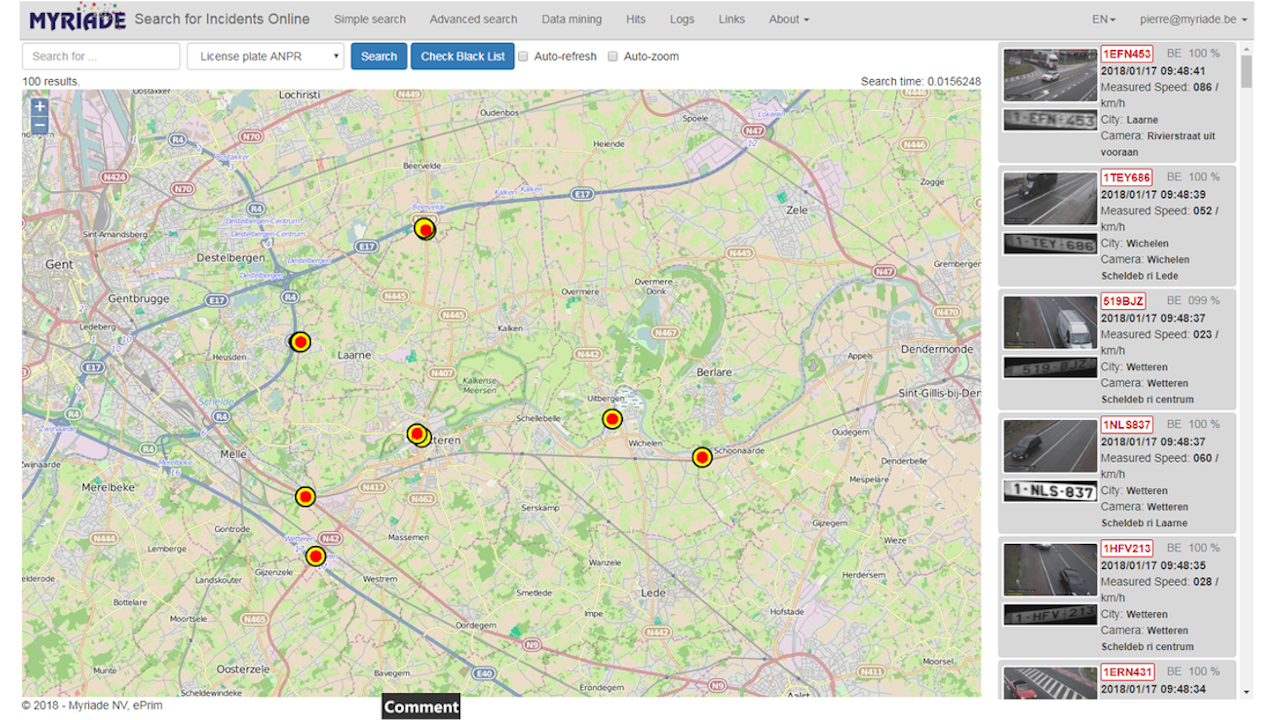Enable the Auto-refresh checkbox
This screenshot has width=1280, height=720.
pos(523,57)
